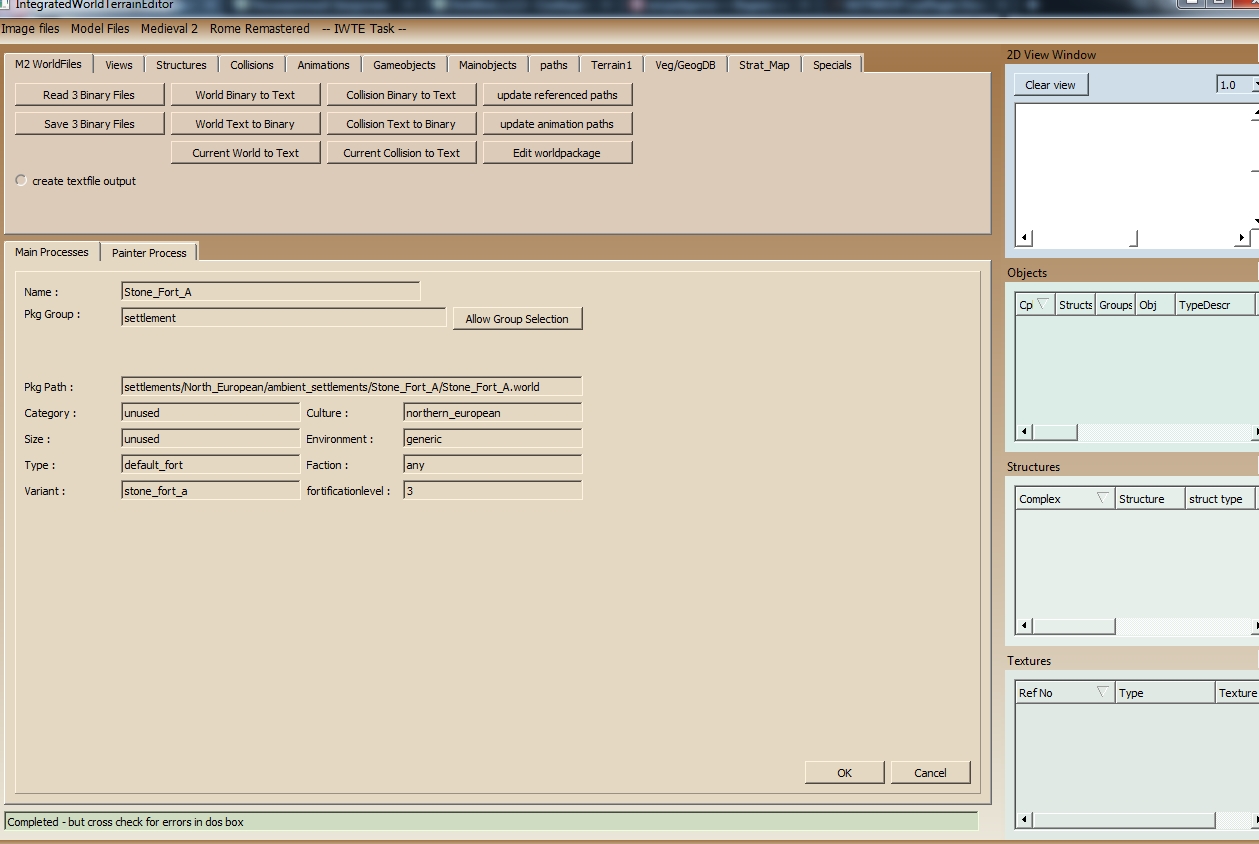Open the Rome Remastered menu
The image size is (1259, 844).
(x=259, y=29)
